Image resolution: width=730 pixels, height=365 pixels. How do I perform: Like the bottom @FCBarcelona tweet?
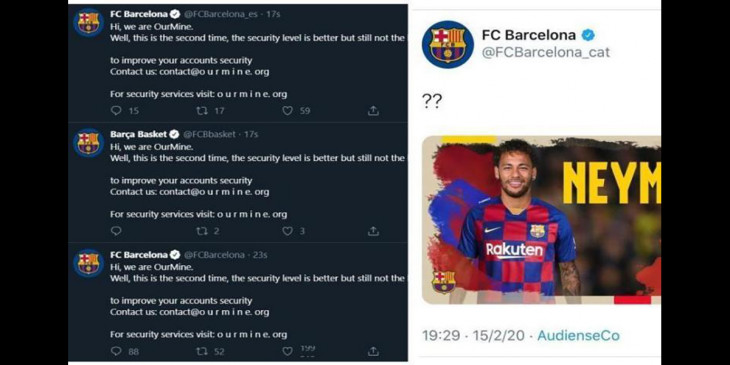[x=288, y=351]
